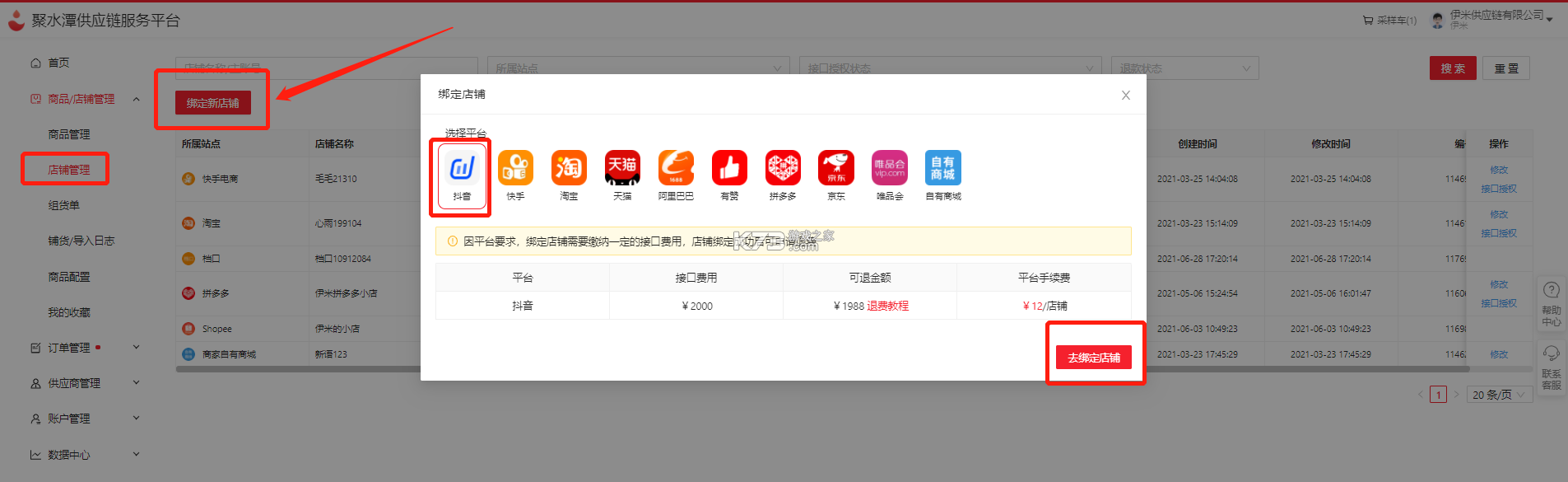Open the 所属站点 filter dropdown
The image size is (1568, 482).
pyautogui.click(x=638, y=68)
